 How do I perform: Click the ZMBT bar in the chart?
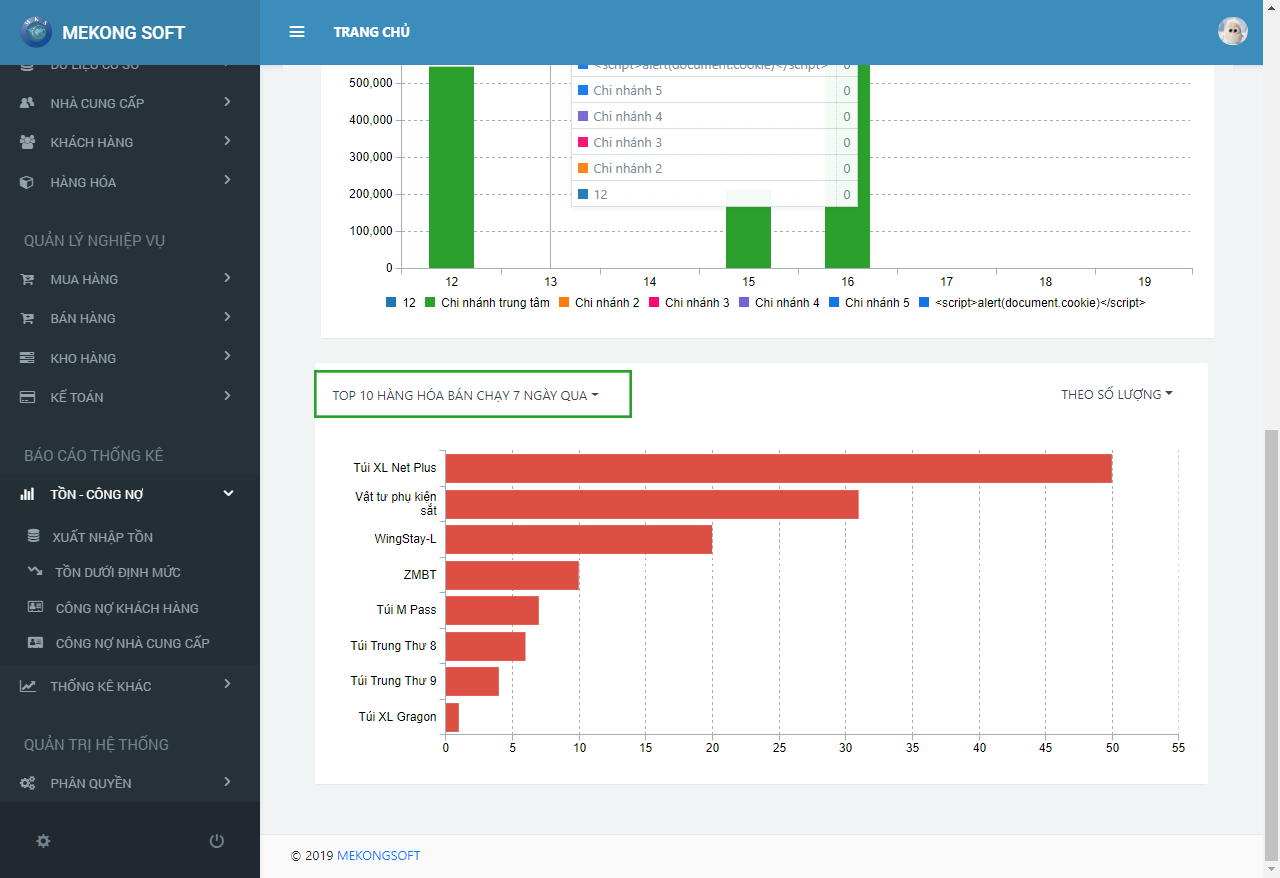tap(512, 575)
